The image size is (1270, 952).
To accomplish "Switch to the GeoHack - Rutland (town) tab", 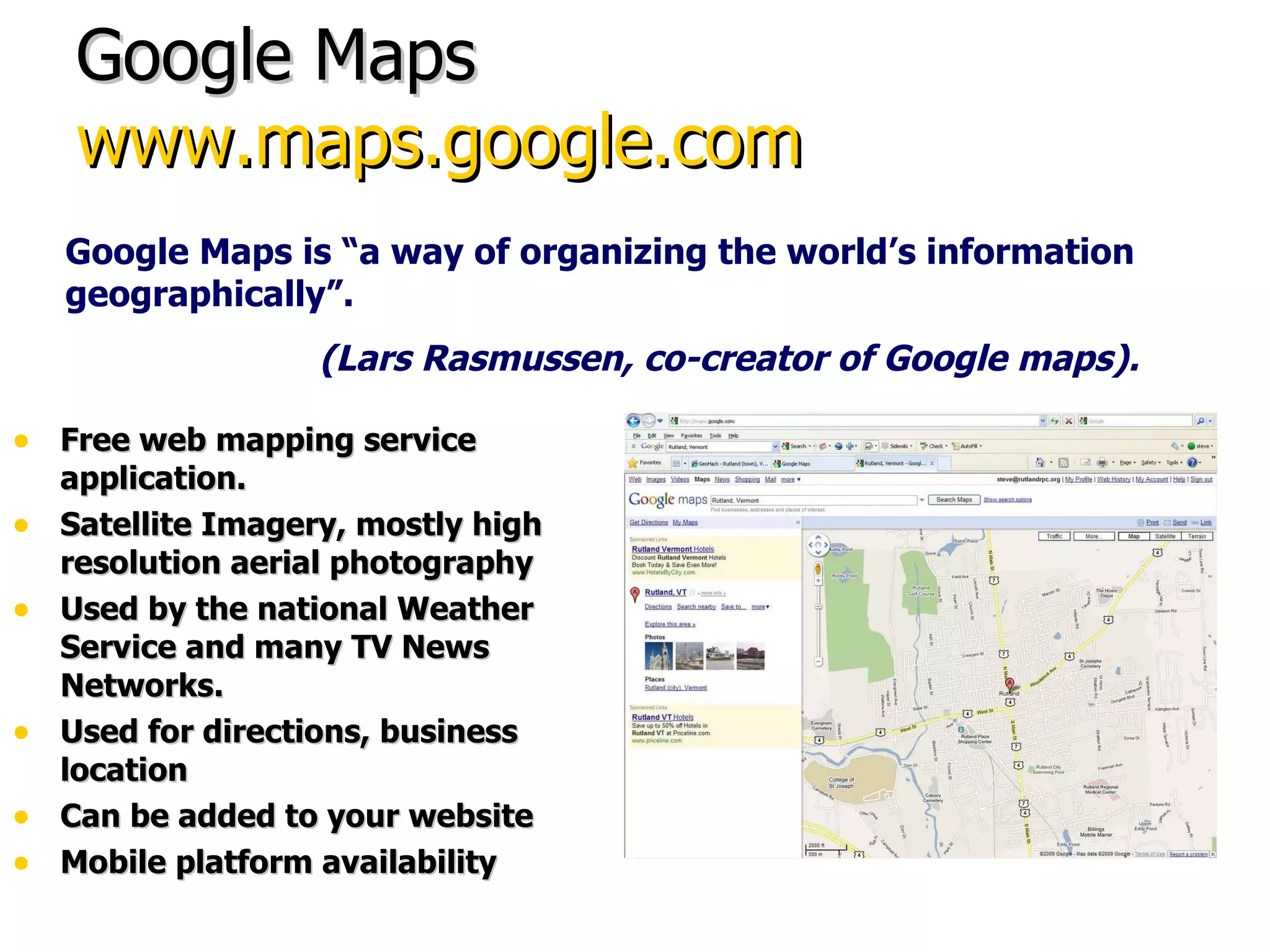I will (729, 464).
